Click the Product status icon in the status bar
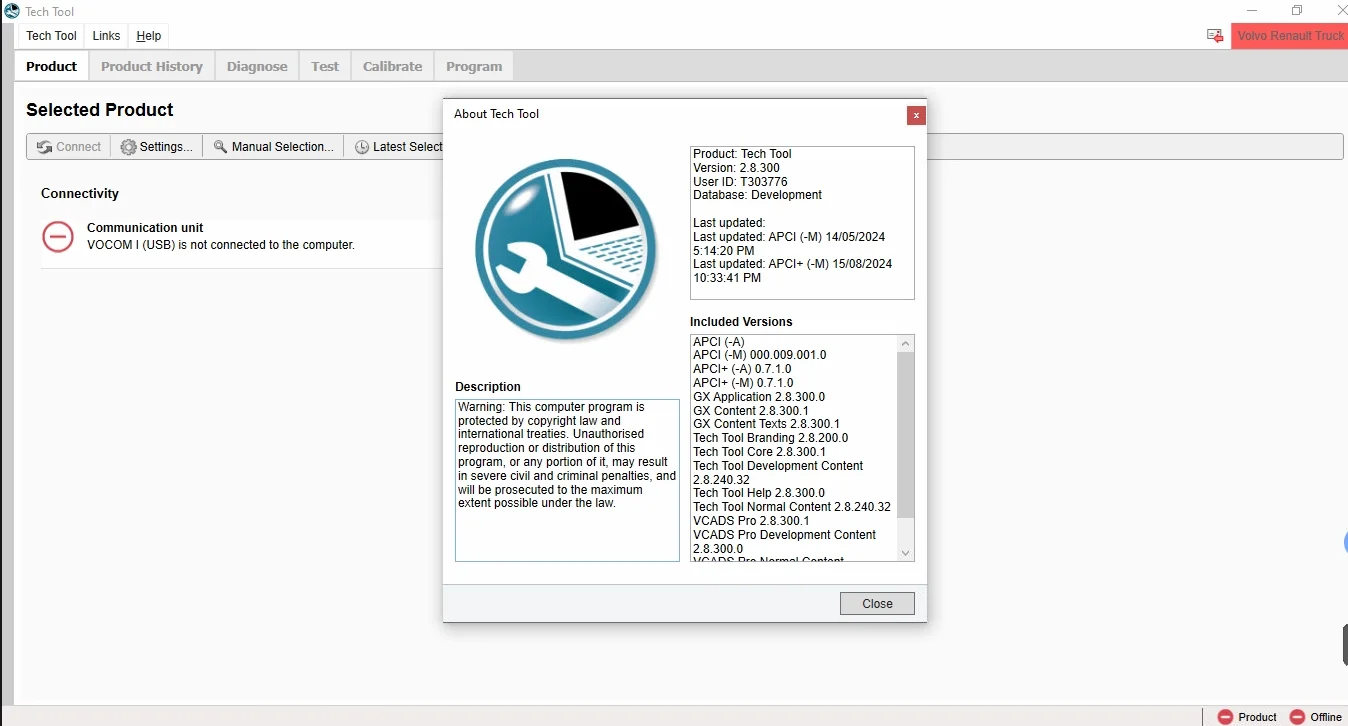1348x726 pixels. pos(1225,716)
